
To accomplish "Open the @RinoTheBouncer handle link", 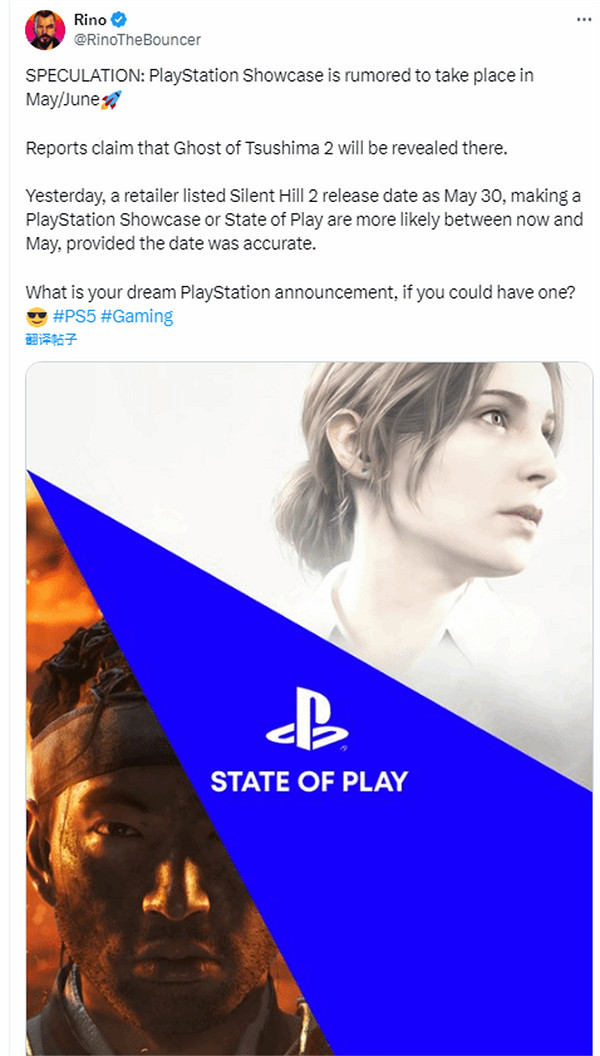I will point(137,39).
